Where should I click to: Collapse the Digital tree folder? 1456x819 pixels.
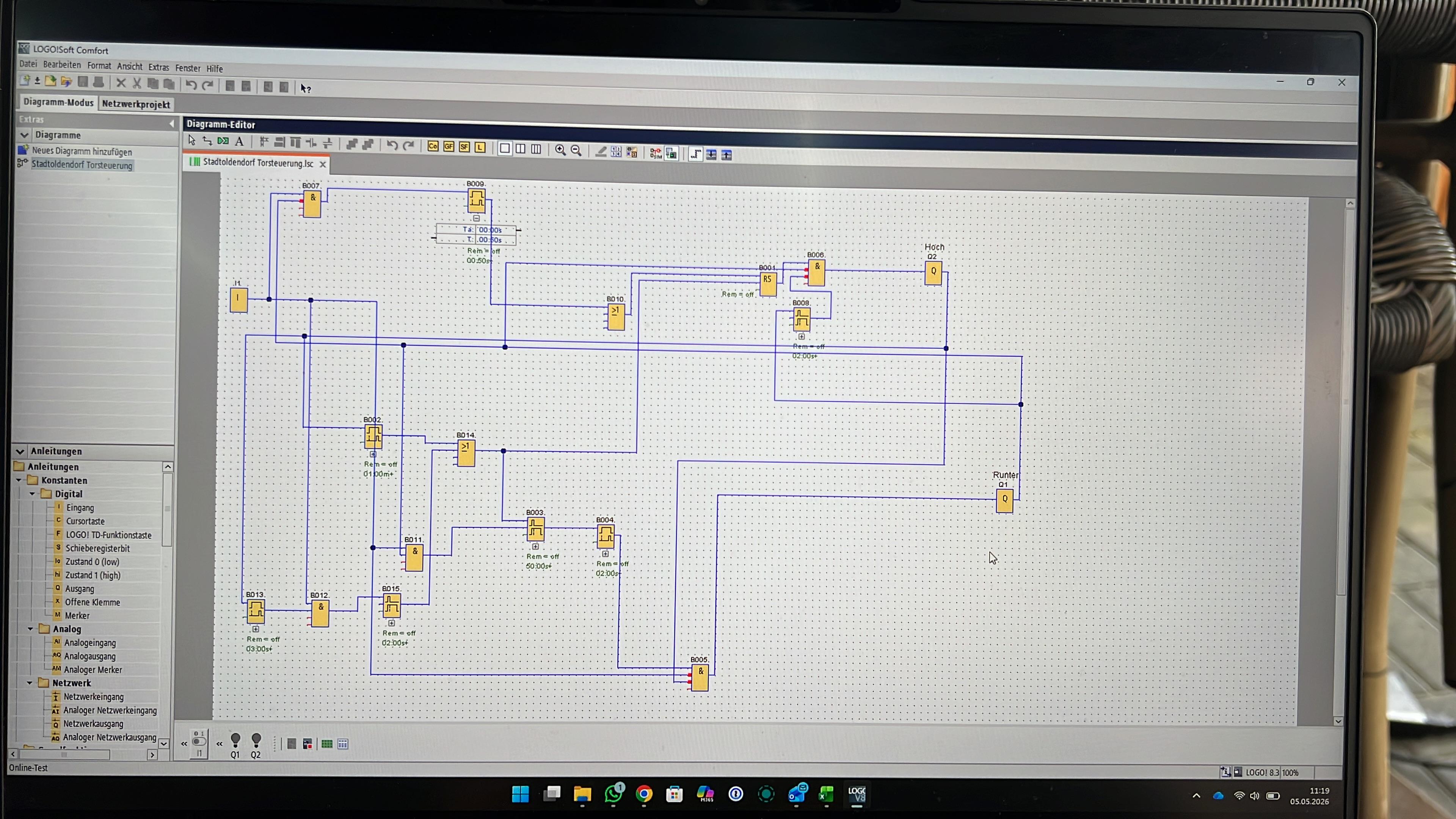point(32,494)
